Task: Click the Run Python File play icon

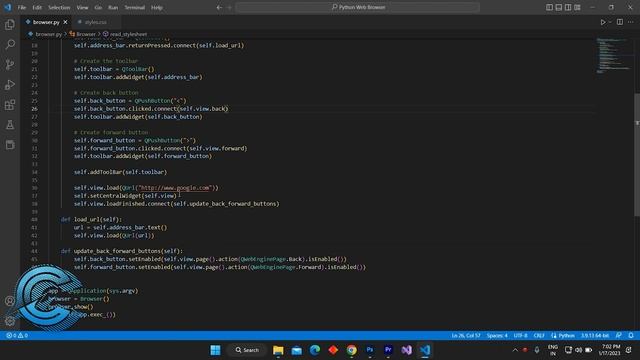Action: [602, 22]
